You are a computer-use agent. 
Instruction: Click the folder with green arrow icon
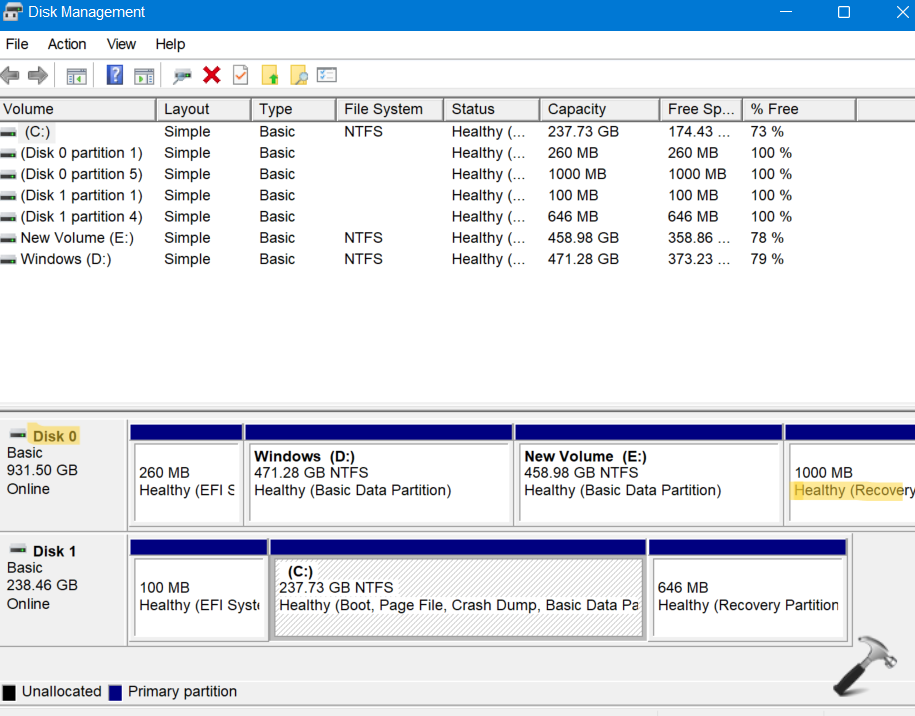tap(269, 75)
